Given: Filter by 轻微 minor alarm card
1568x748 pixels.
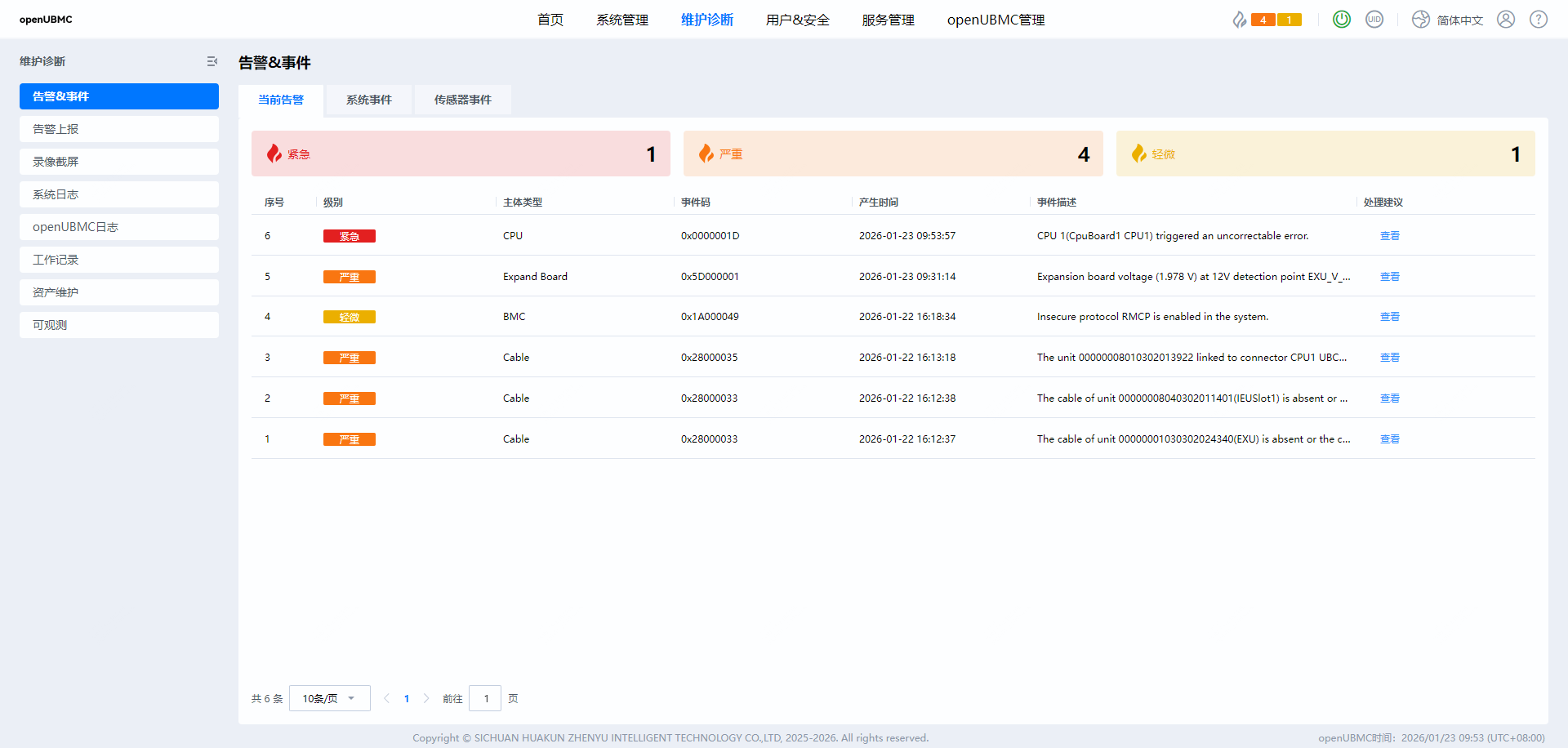Looking at the screenshot, I should click(1325, 154).
